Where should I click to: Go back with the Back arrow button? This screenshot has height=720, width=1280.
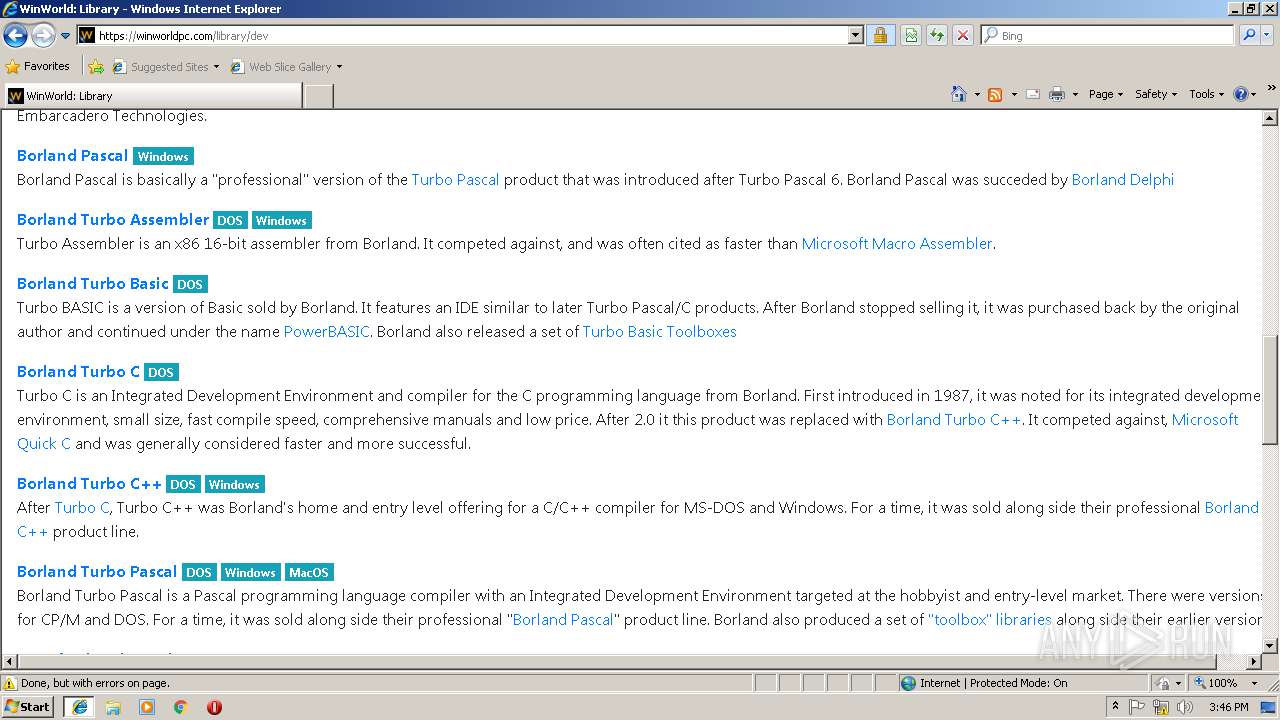(x=16, y=36)
